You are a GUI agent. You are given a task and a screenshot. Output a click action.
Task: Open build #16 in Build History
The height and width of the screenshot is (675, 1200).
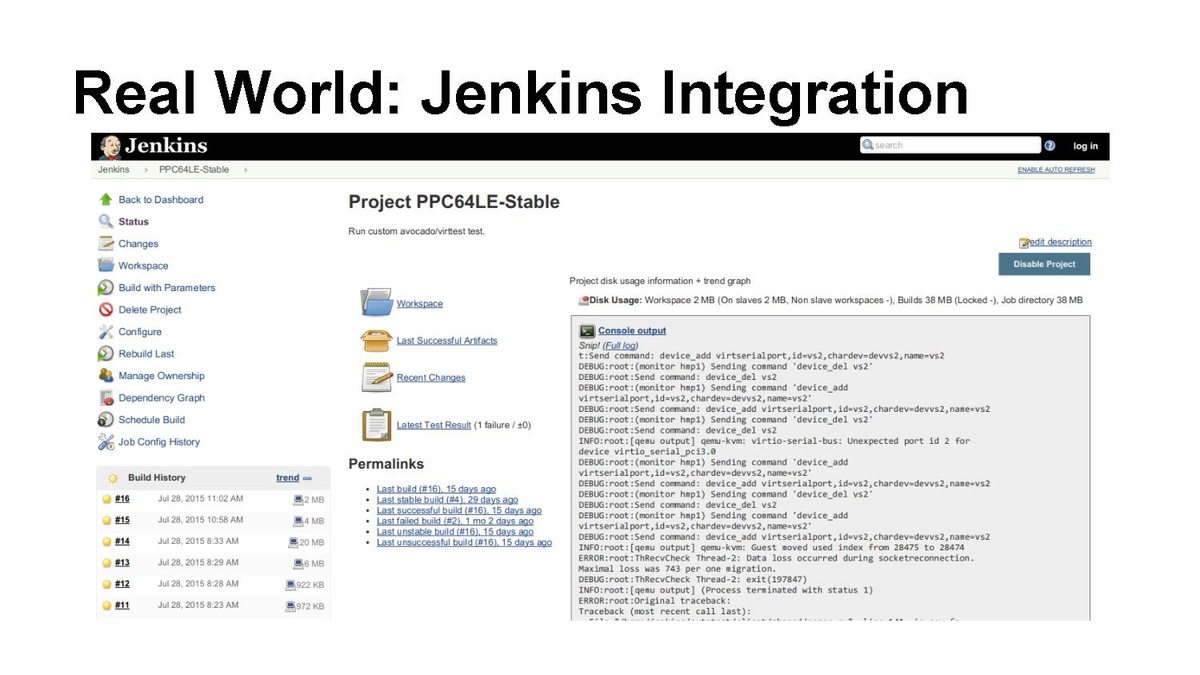tap(122, 498)
